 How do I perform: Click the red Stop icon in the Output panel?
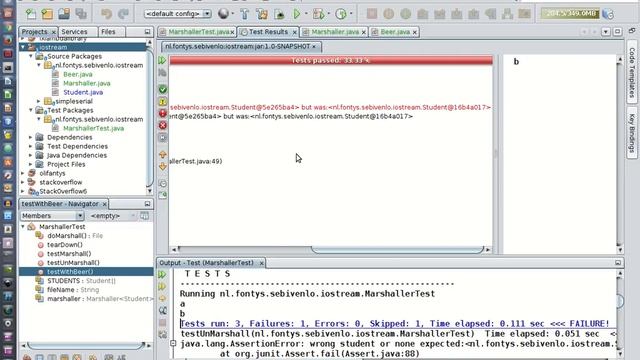coord(162,322)
